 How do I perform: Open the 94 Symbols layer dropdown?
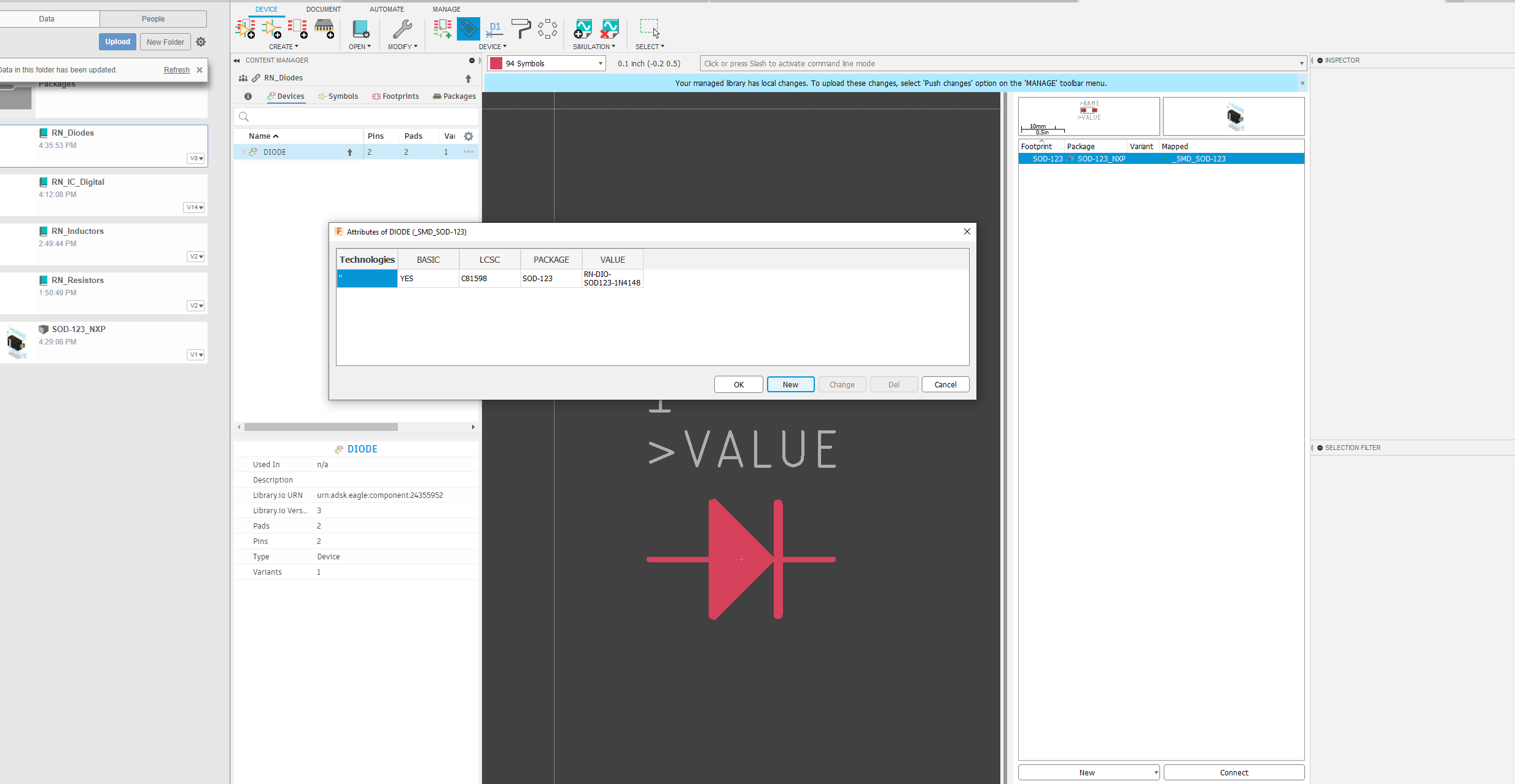tap(599, 63)
